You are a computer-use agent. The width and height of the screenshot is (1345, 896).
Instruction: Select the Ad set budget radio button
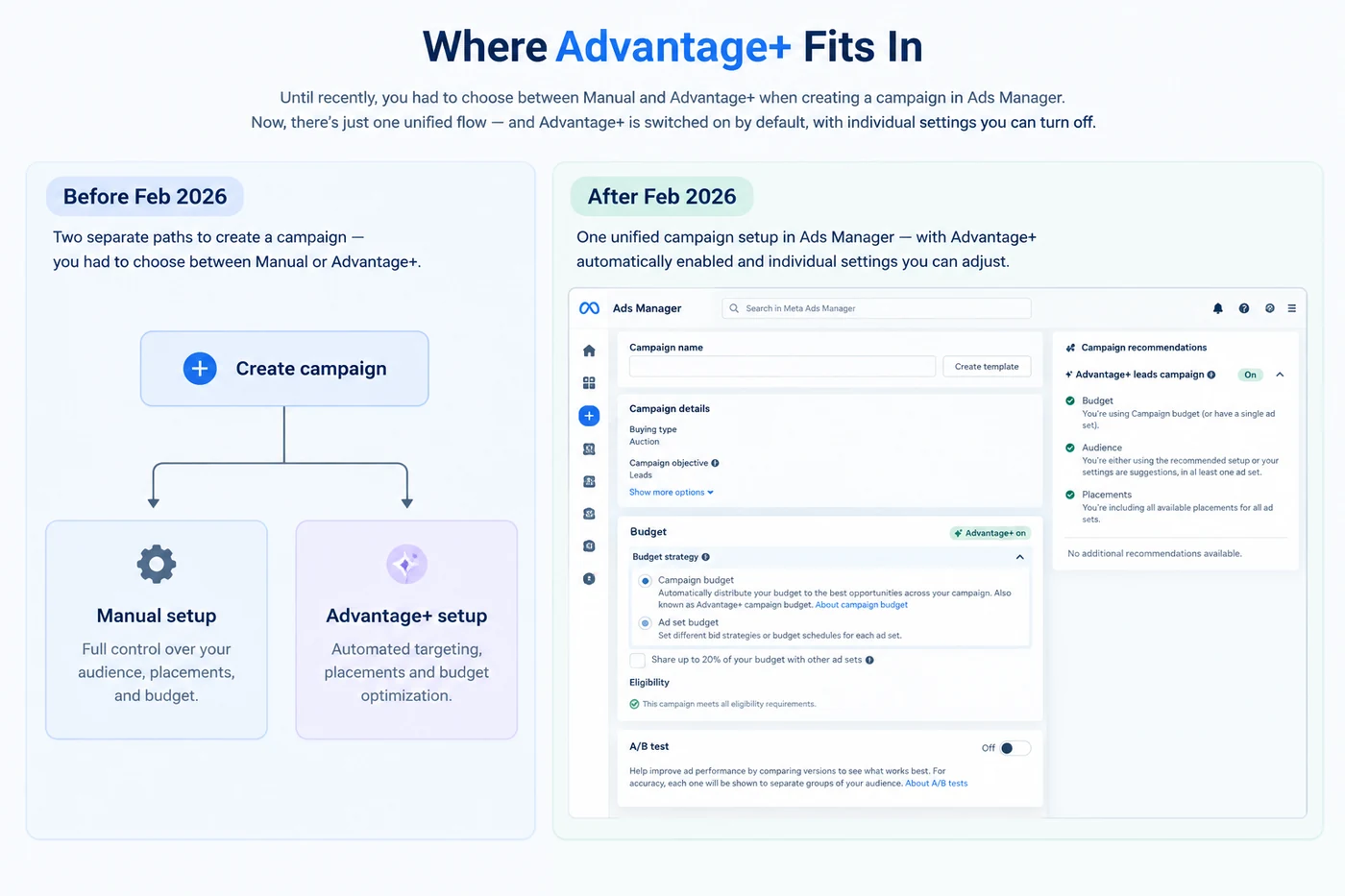point(646,623)
